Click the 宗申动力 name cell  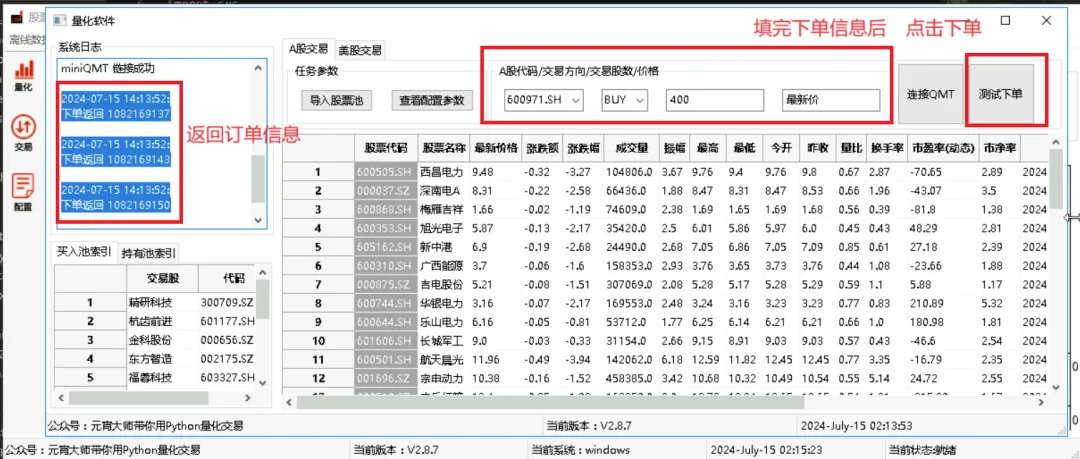pyautogui.click(x=443, y=378)
